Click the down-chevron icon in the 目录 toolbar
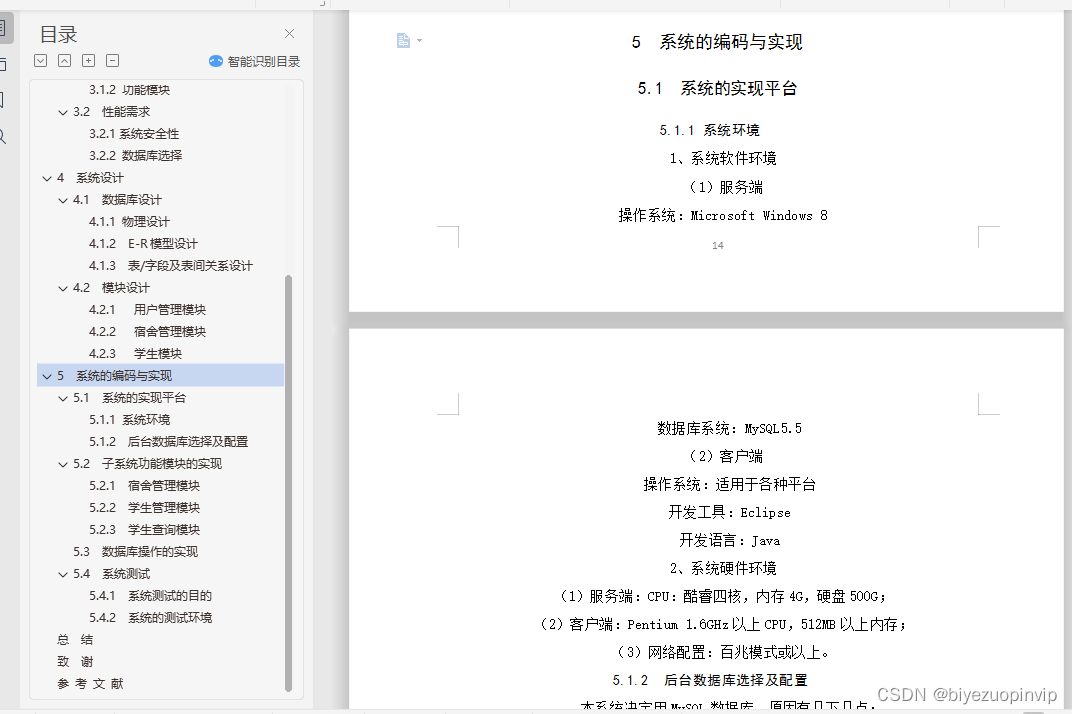This screenshot has height=714, width=1072. (x=40, y=60)
